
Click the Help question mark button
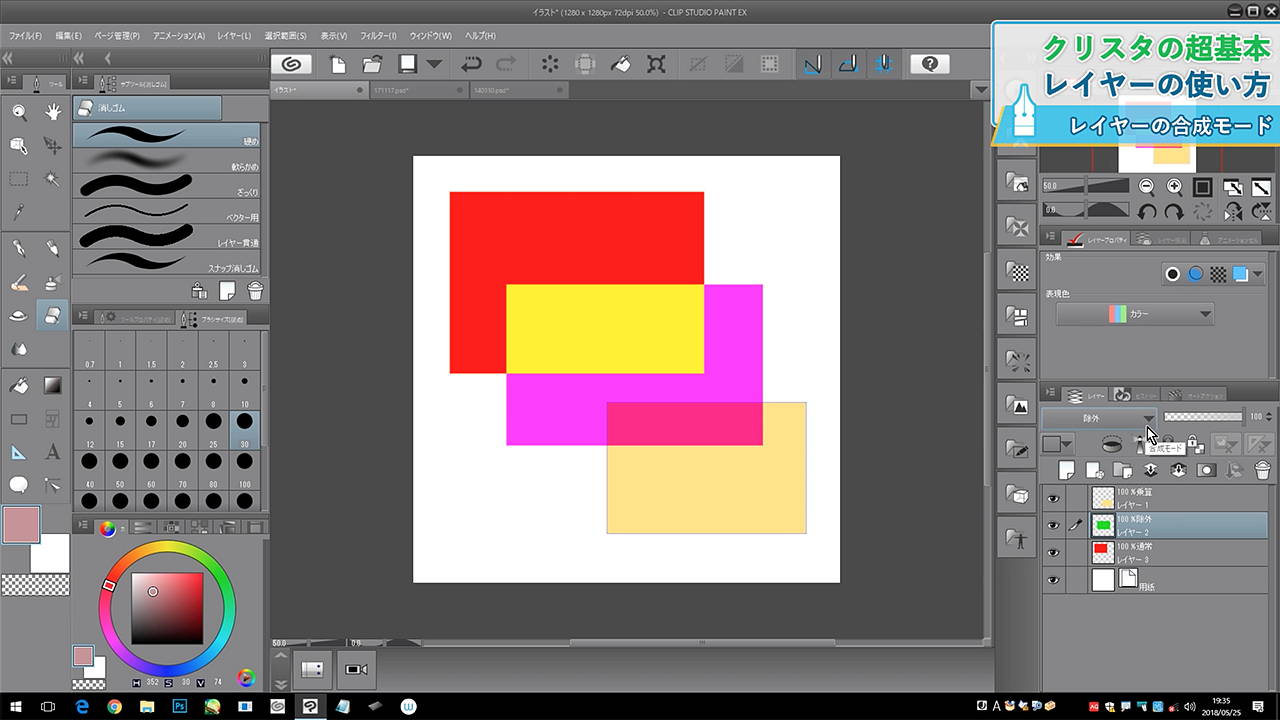click(x=930, y=64)
